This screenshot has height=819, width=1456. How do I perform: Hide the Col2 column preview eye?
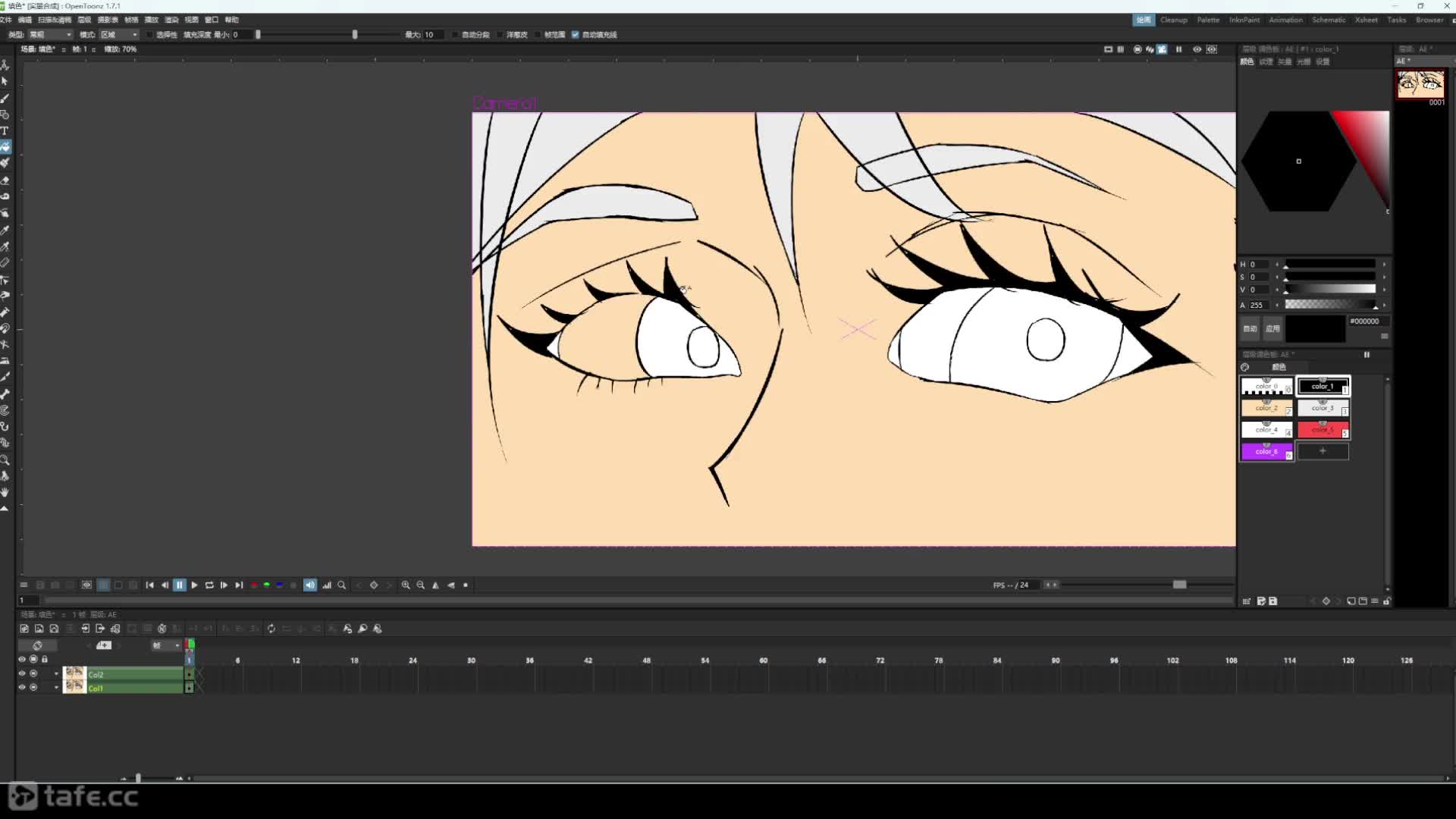21,673
